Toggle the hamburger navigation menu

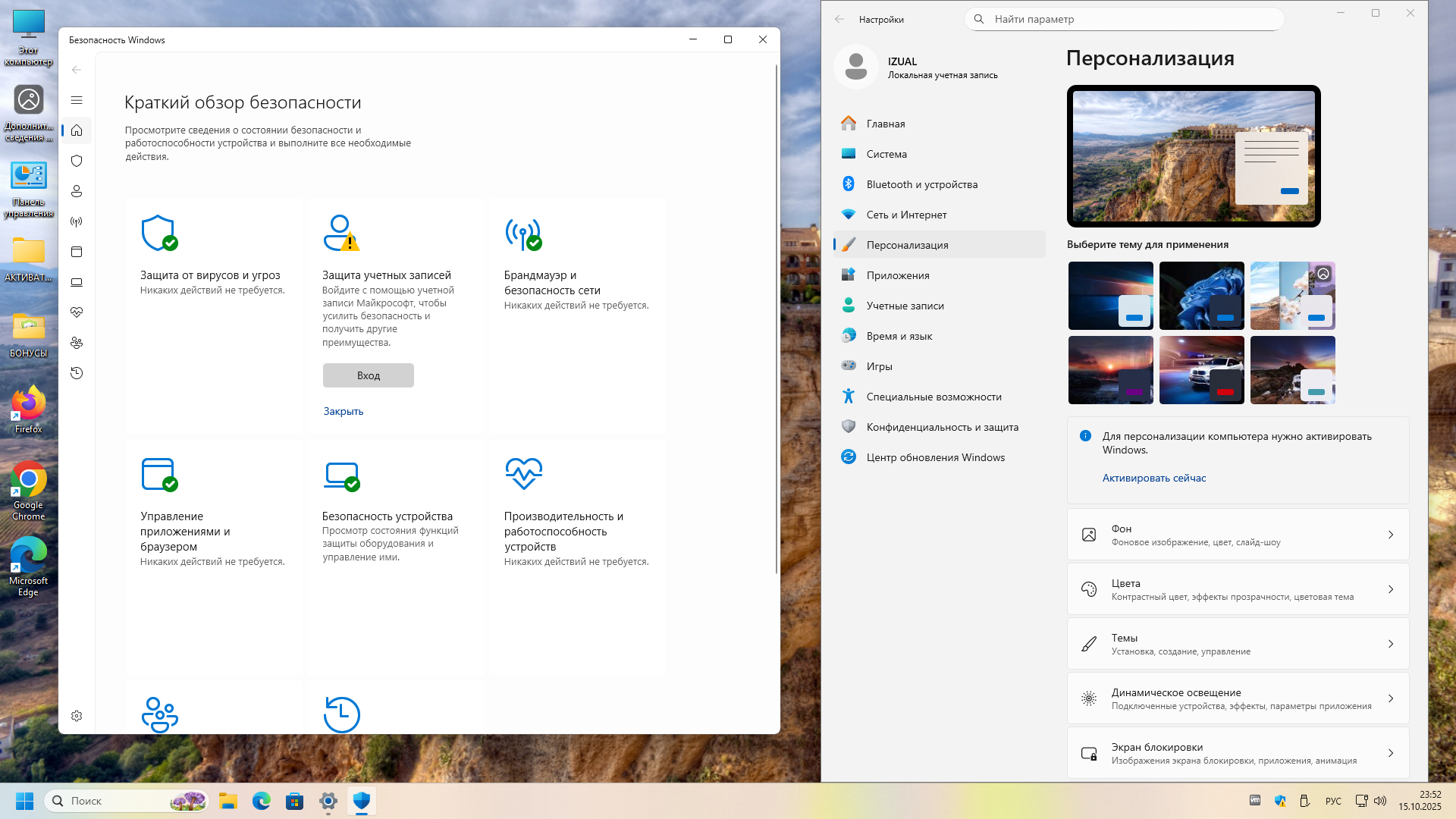click(77, 100)
